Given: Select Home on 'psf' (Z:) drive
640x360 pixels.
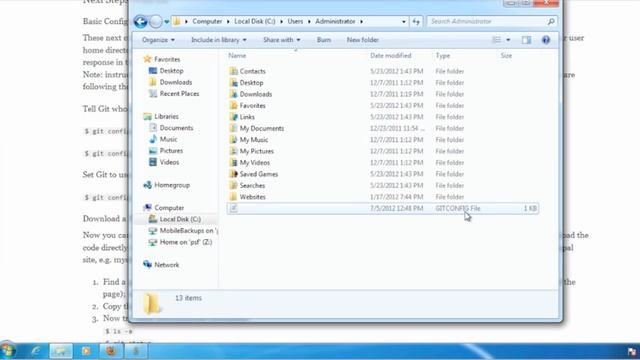Looking at the screenshot, I should 186,242.
